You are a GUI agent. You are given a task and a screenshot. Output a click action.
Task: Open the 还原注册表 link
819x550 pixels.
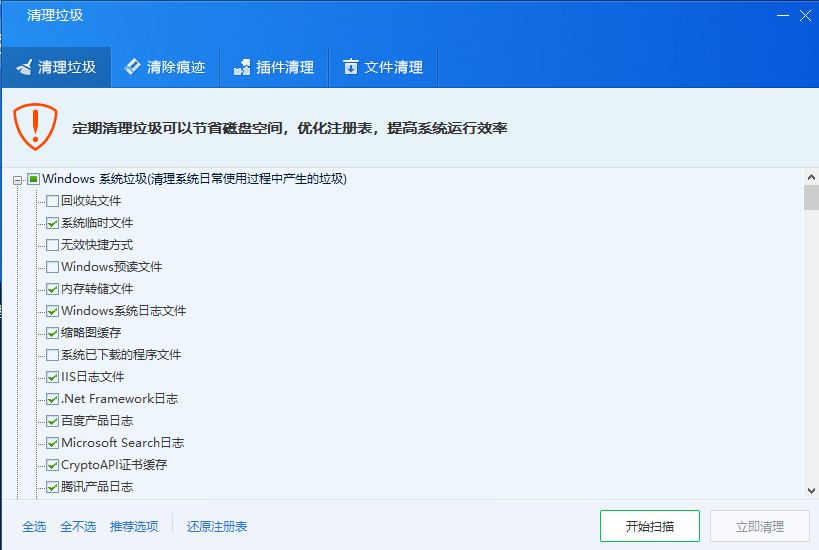tap(217, 526)
